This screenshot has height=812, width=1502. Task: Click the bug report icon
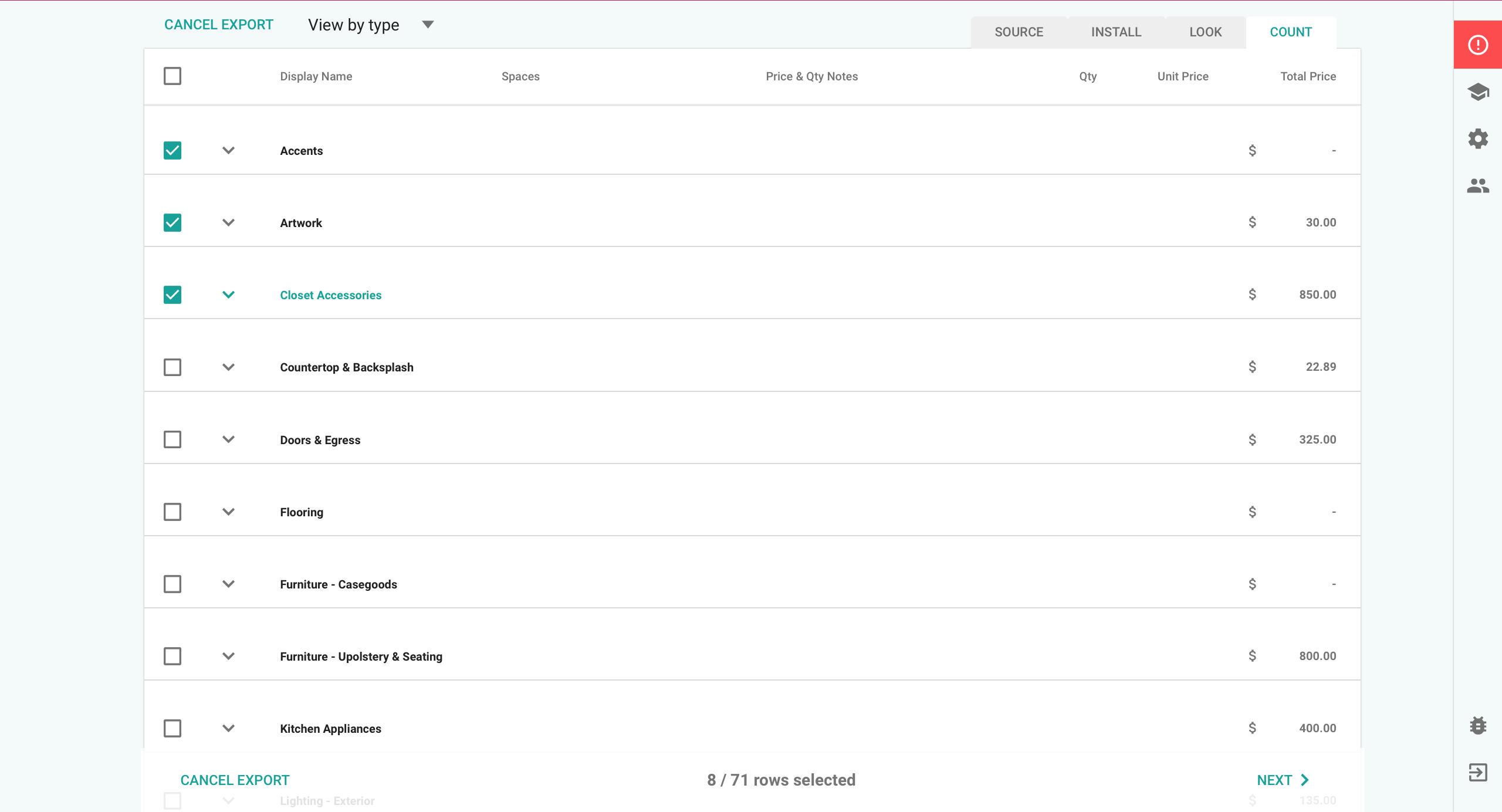point(1477,725)
